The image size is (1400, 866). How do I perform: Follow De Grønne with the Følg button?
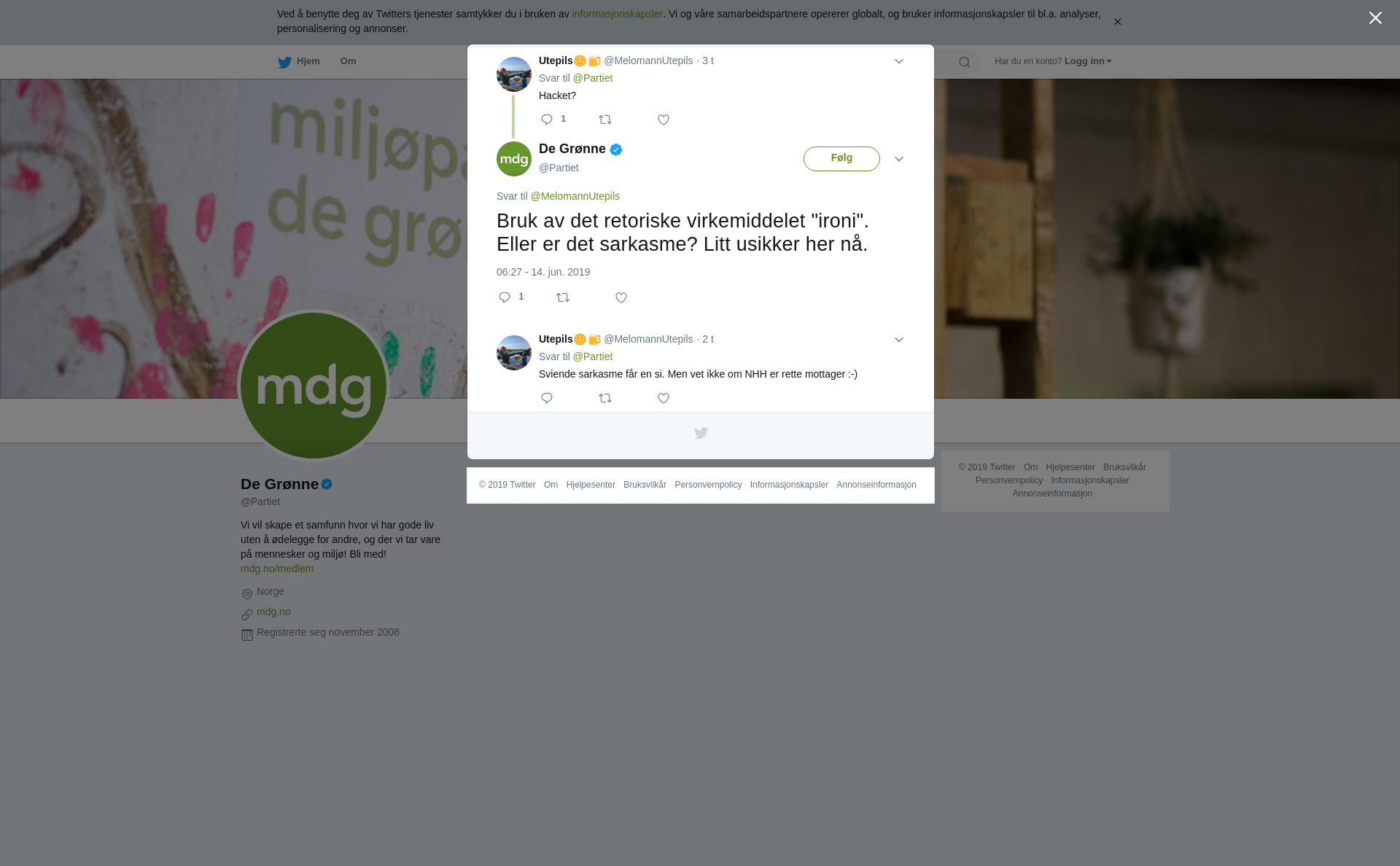841,159
